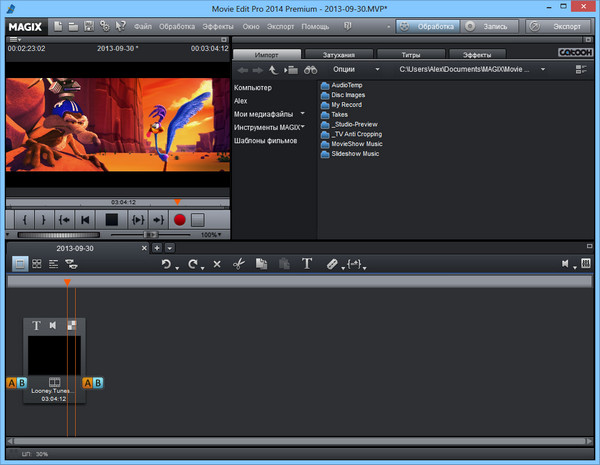
Task: Switch to scene overview mode
Action: 37,264
